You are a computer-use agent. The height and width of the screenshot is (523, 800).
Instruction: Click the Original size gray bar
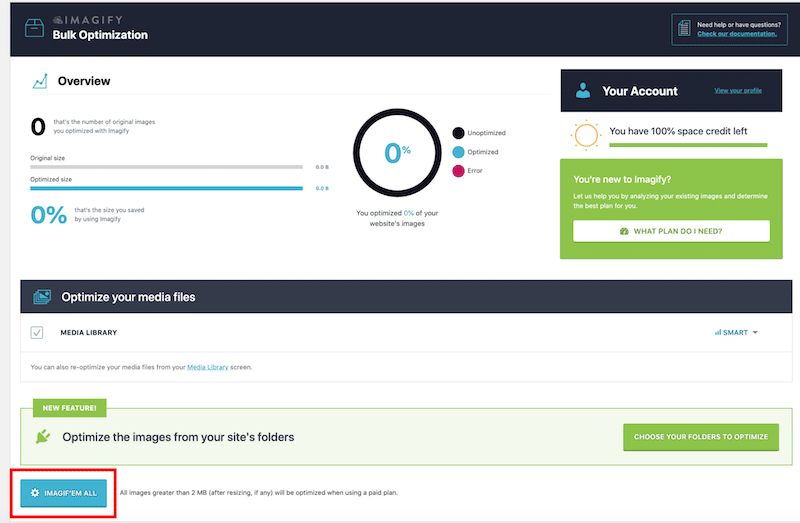tap(166, 167)
